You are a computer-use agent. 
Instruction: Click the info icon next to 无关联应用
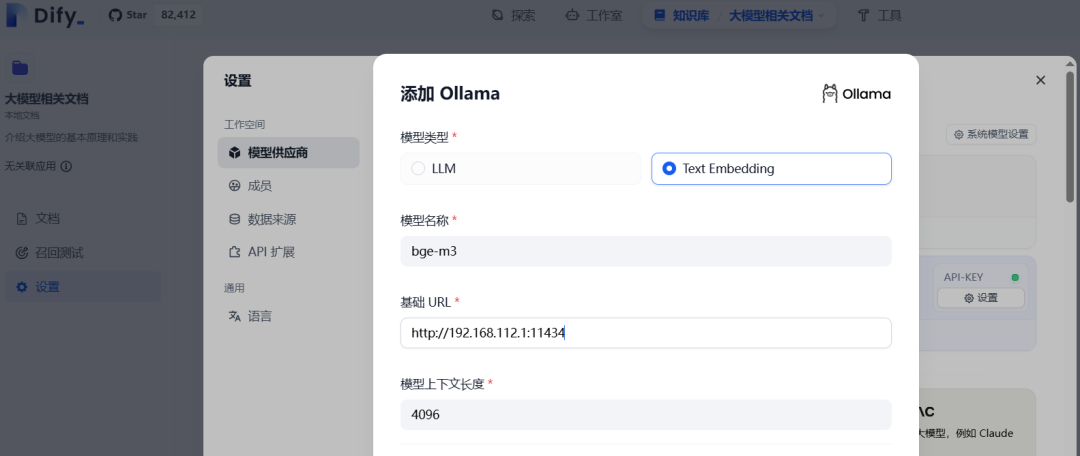click(66, 166)
